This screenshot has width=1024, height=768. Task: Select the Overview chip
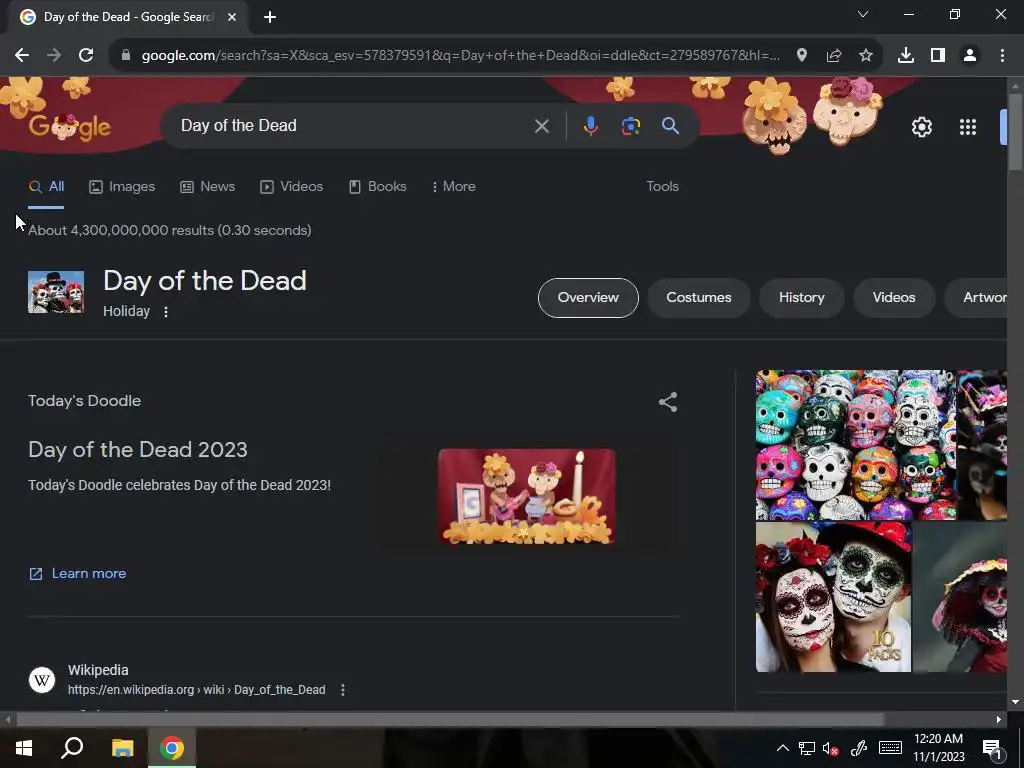[x=588, y=298]
